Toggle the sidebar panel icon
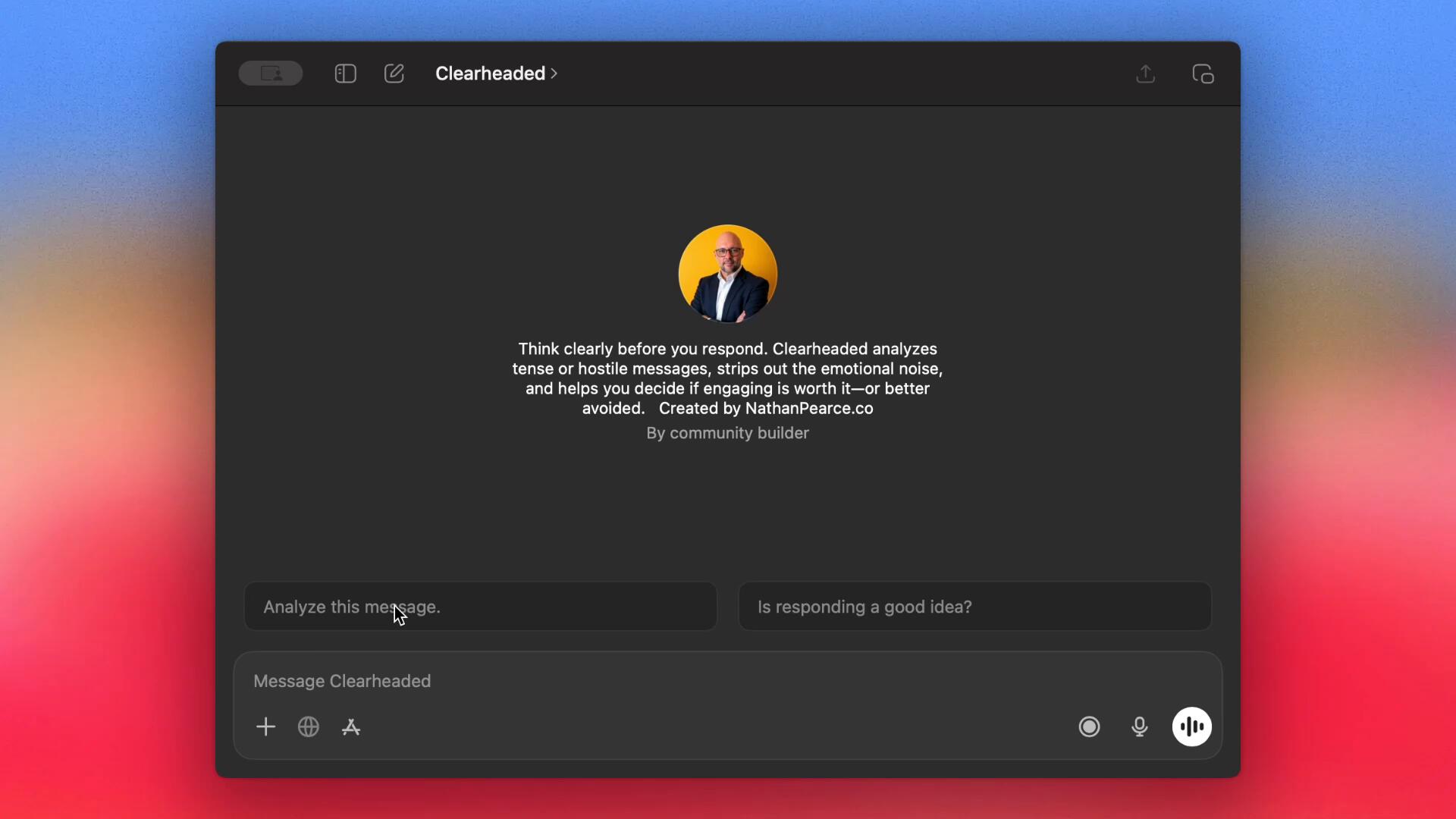Screen dimensions: 1456x819 (345, 74)
